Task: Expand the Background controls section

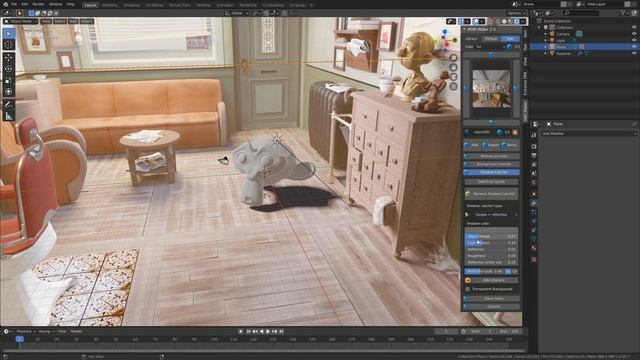Action: [x=492, y=164]
